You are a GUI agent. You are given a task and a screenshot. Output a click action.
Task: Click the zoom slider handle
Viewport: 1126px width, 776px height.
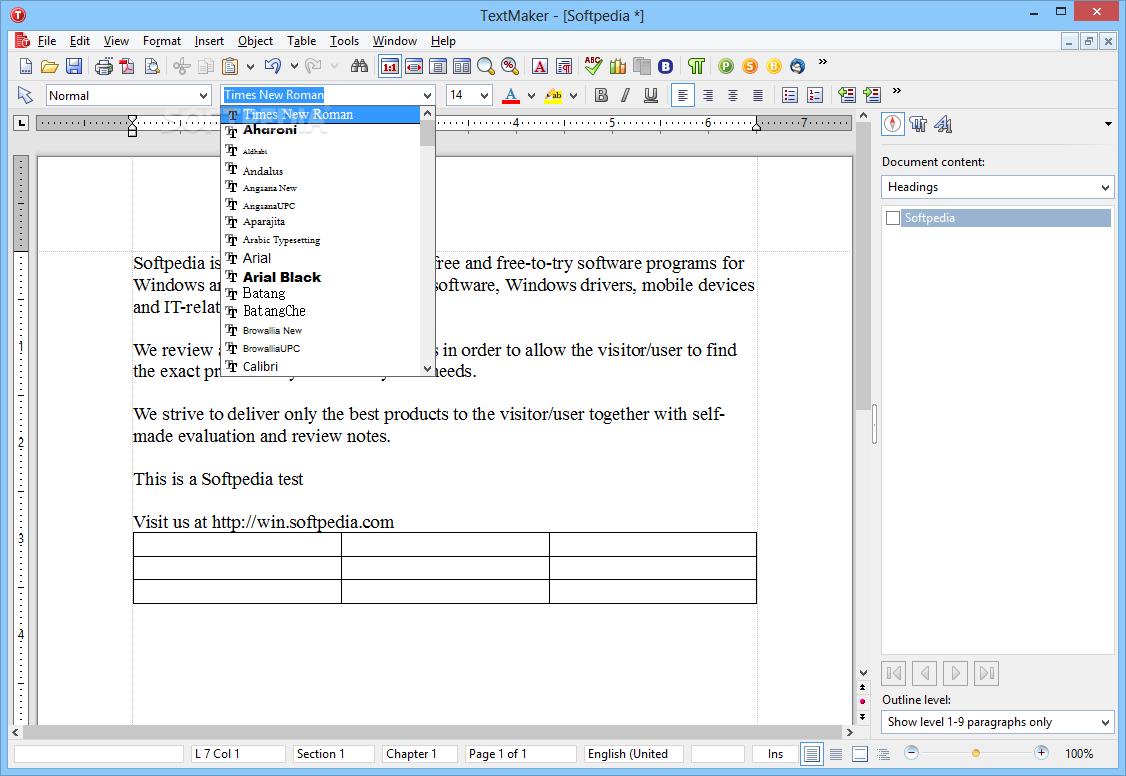[x=976, y=754]
